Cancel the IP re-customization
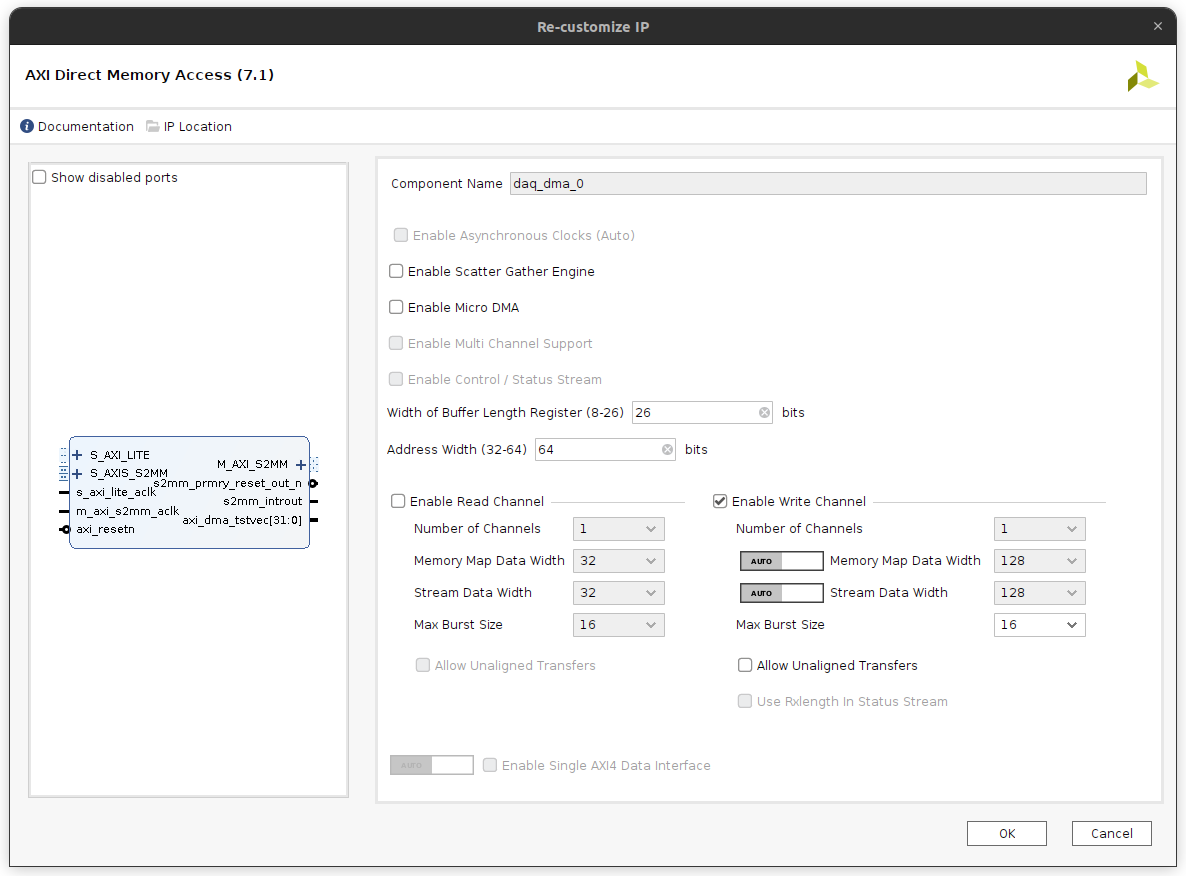Screen dimensions: 1186x876 (x=1111, y=833)
